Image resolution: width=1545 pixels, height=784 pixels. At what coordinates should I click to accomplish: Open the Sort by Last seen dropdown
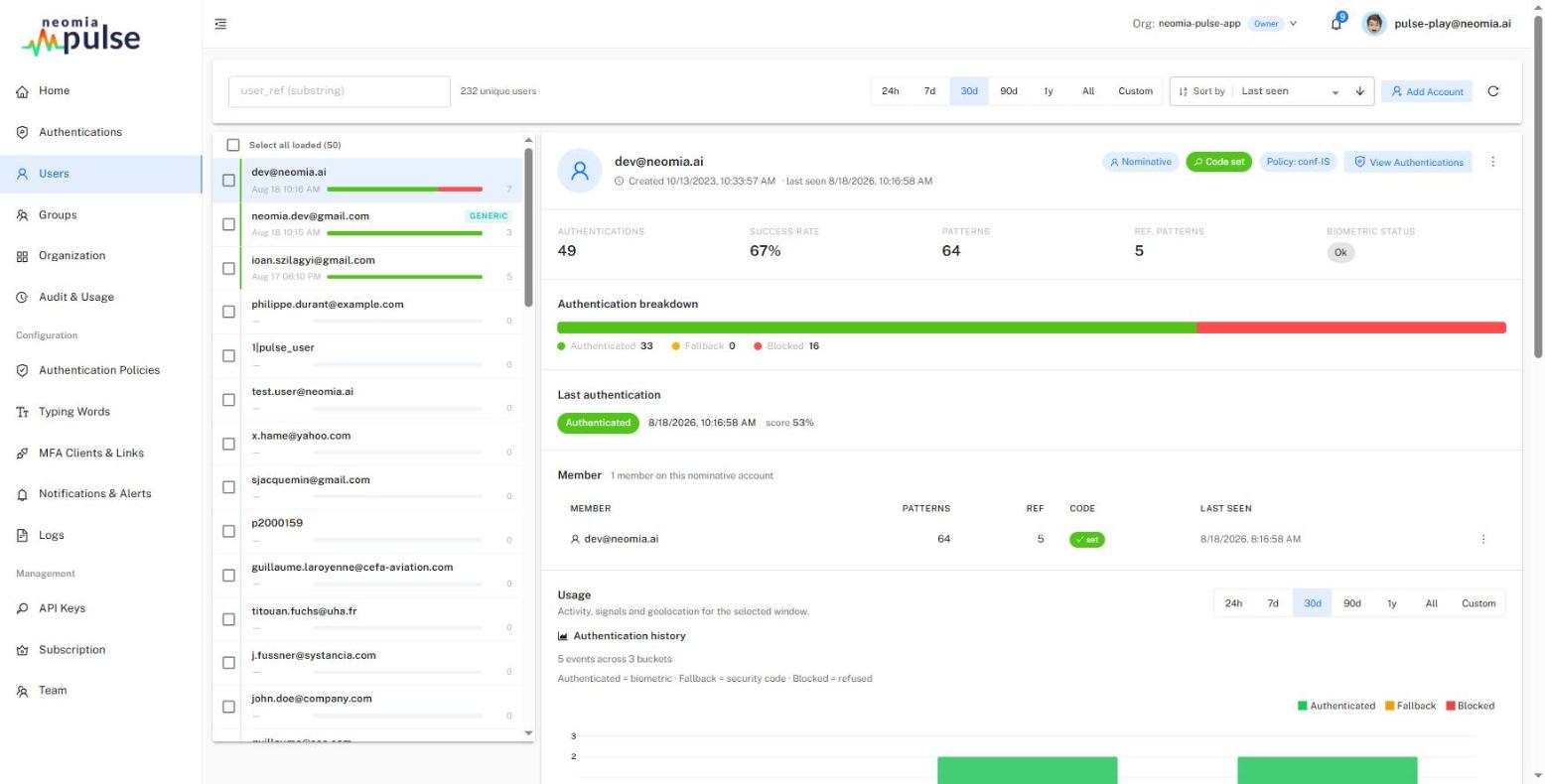1289,91
